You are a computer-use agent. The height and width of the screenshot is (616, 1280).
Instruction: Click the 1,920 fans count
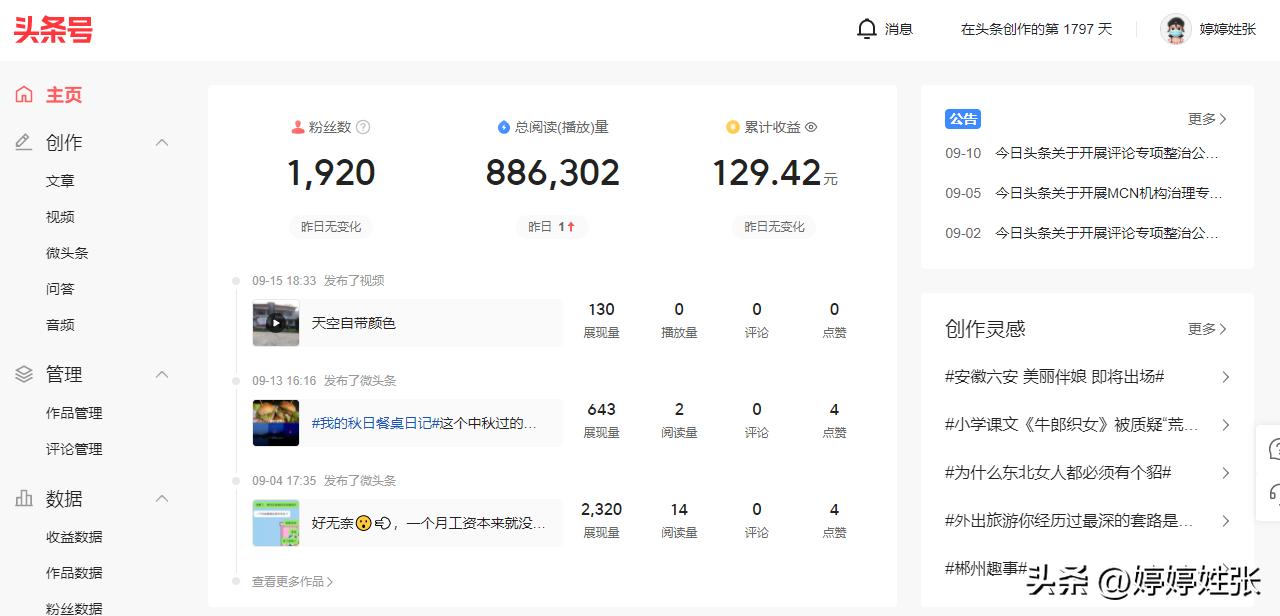(x=331, y=173)
